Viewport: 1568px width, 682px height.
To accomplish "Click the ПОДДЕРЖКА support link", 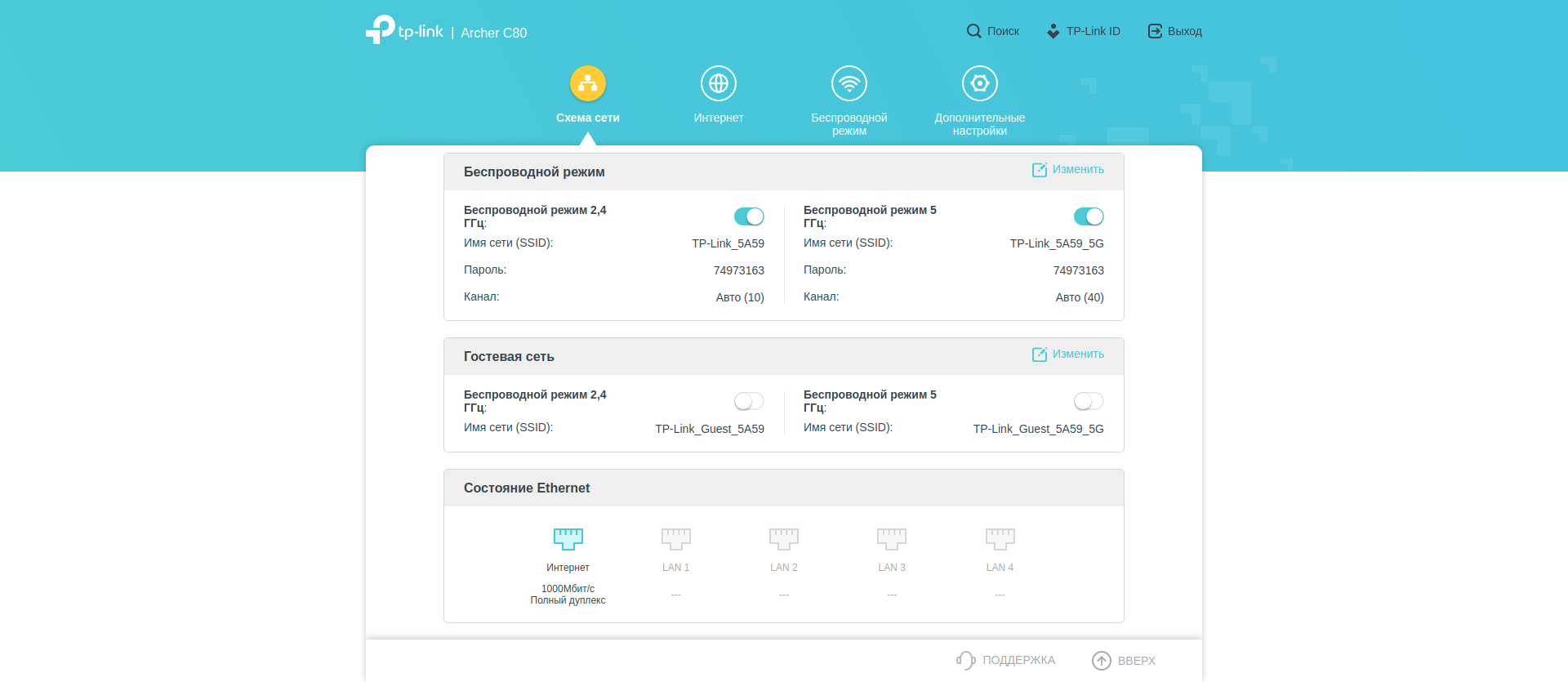I will (1006, 660).
